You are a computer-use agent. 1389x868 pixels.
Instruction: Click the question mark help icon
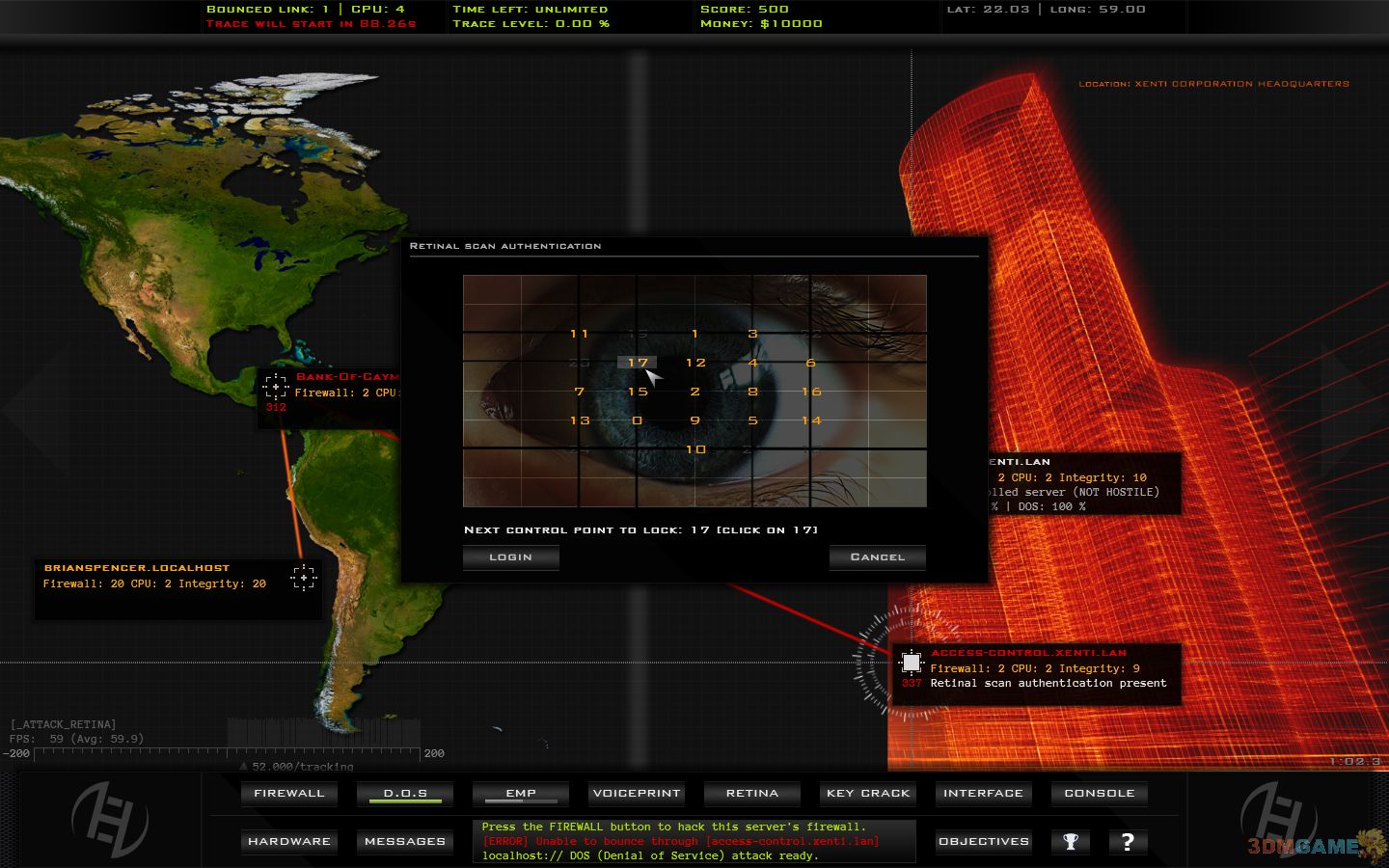(x=1128, y=841)
